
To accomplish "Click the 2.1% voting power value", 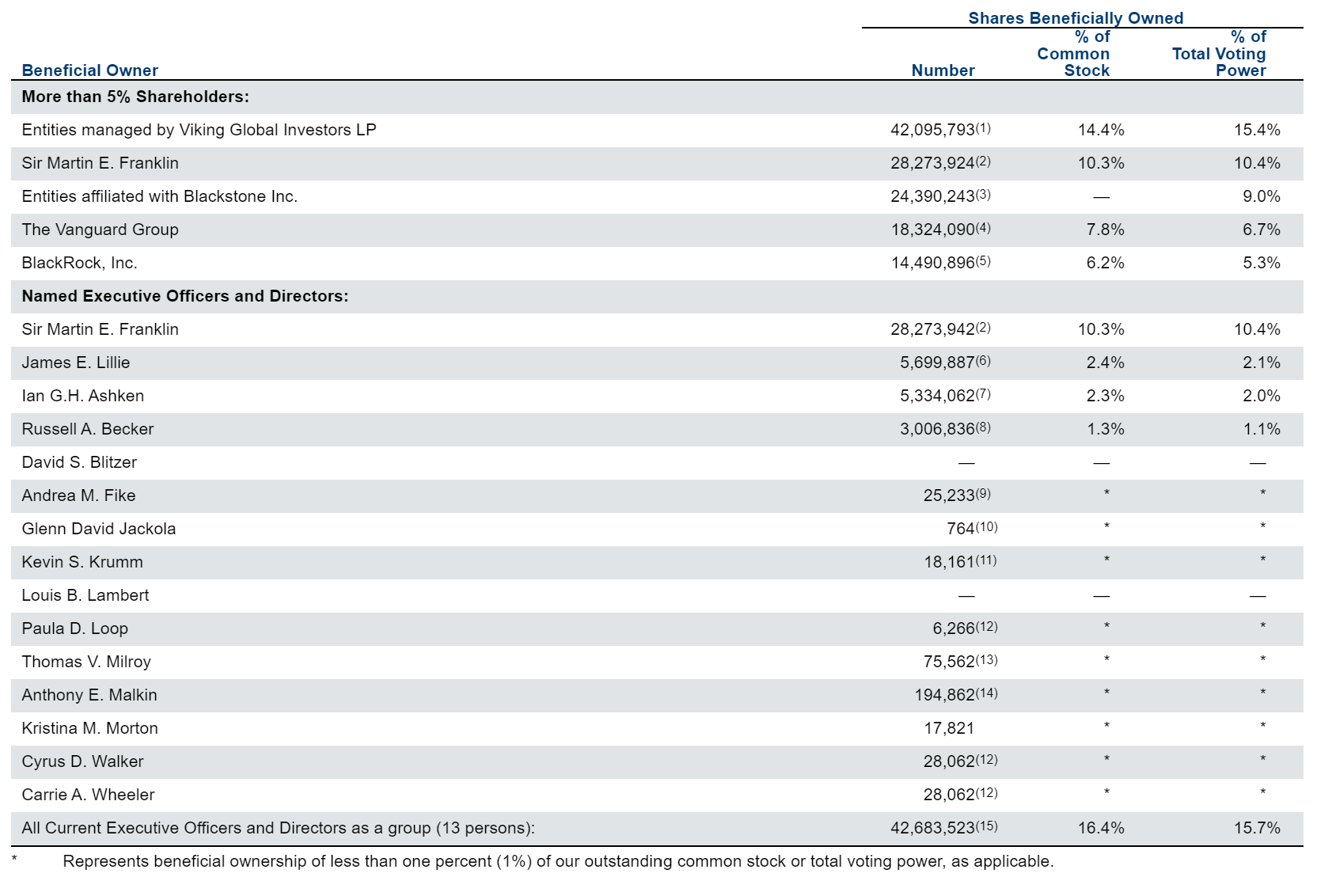I will (1261, 363).
